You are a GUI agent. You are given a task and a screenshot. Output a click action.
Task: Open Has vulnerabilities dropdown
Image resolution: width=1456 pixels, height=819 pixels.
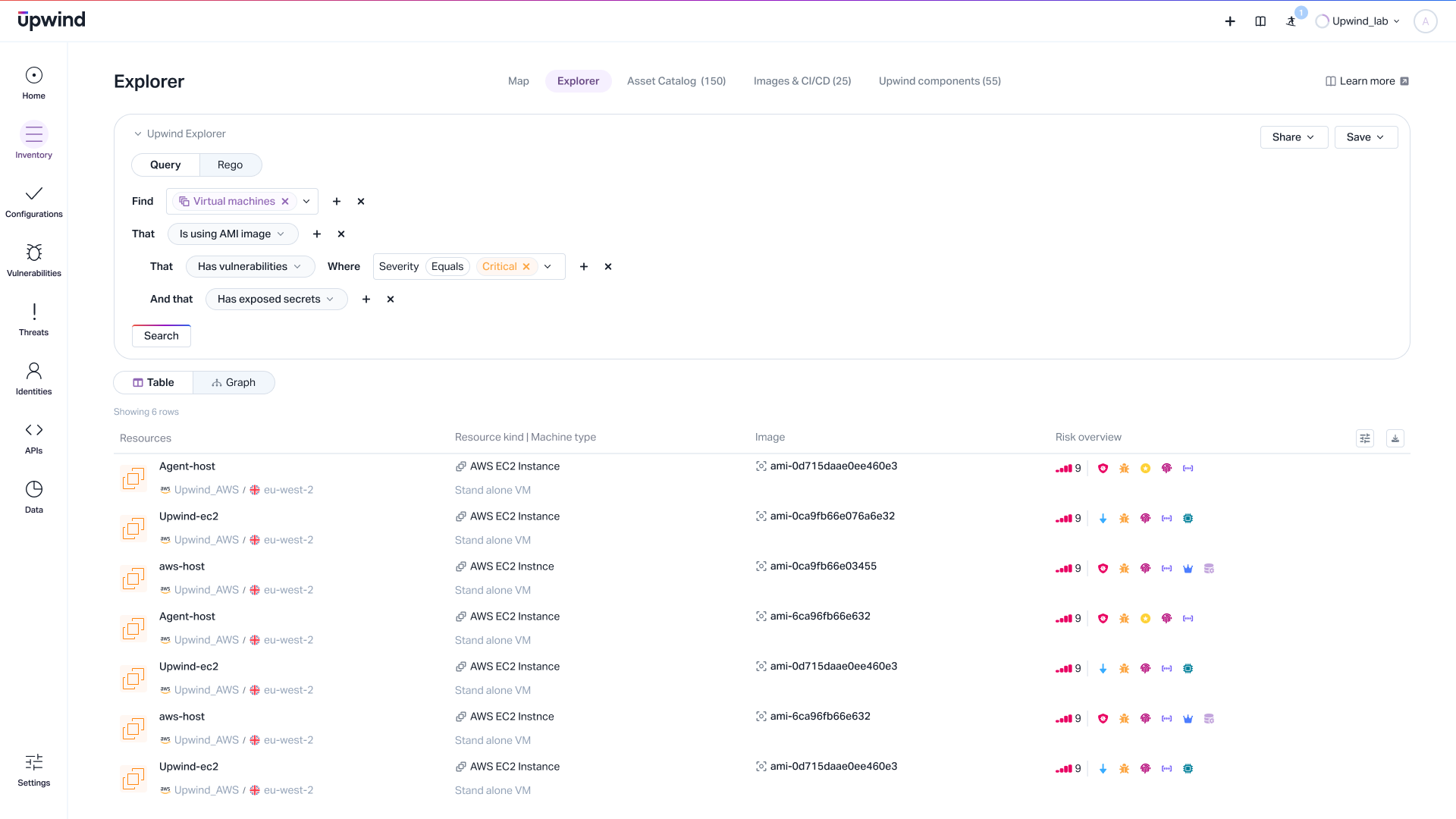point(250,267)
